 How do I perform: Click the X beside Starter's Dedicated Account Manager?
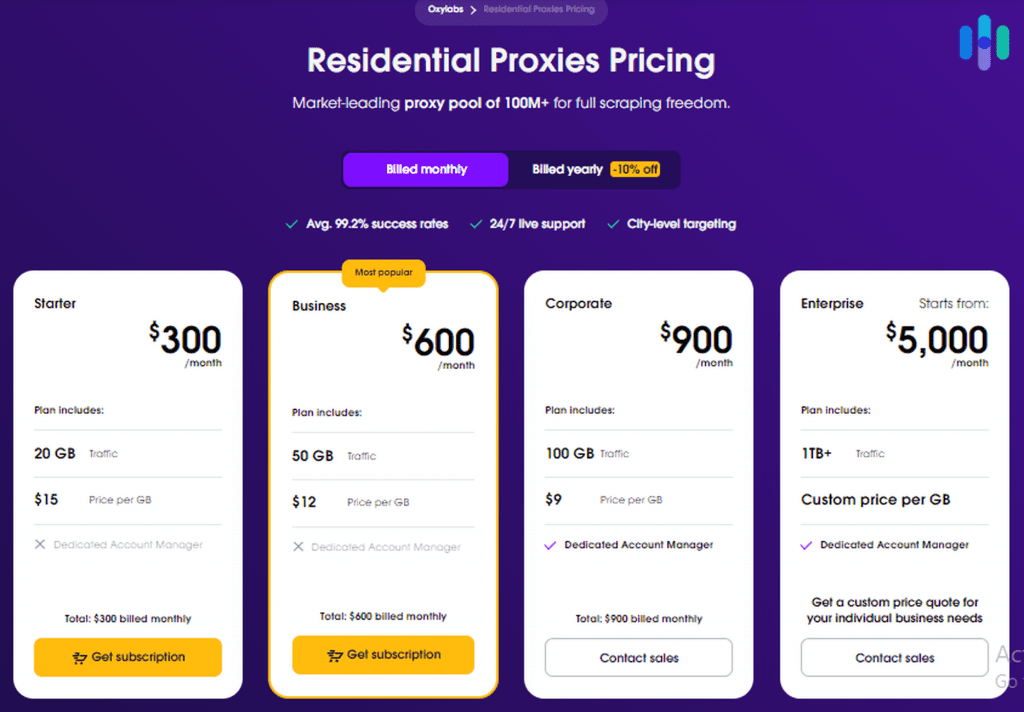pyautogui.click(x=41, y=544)
